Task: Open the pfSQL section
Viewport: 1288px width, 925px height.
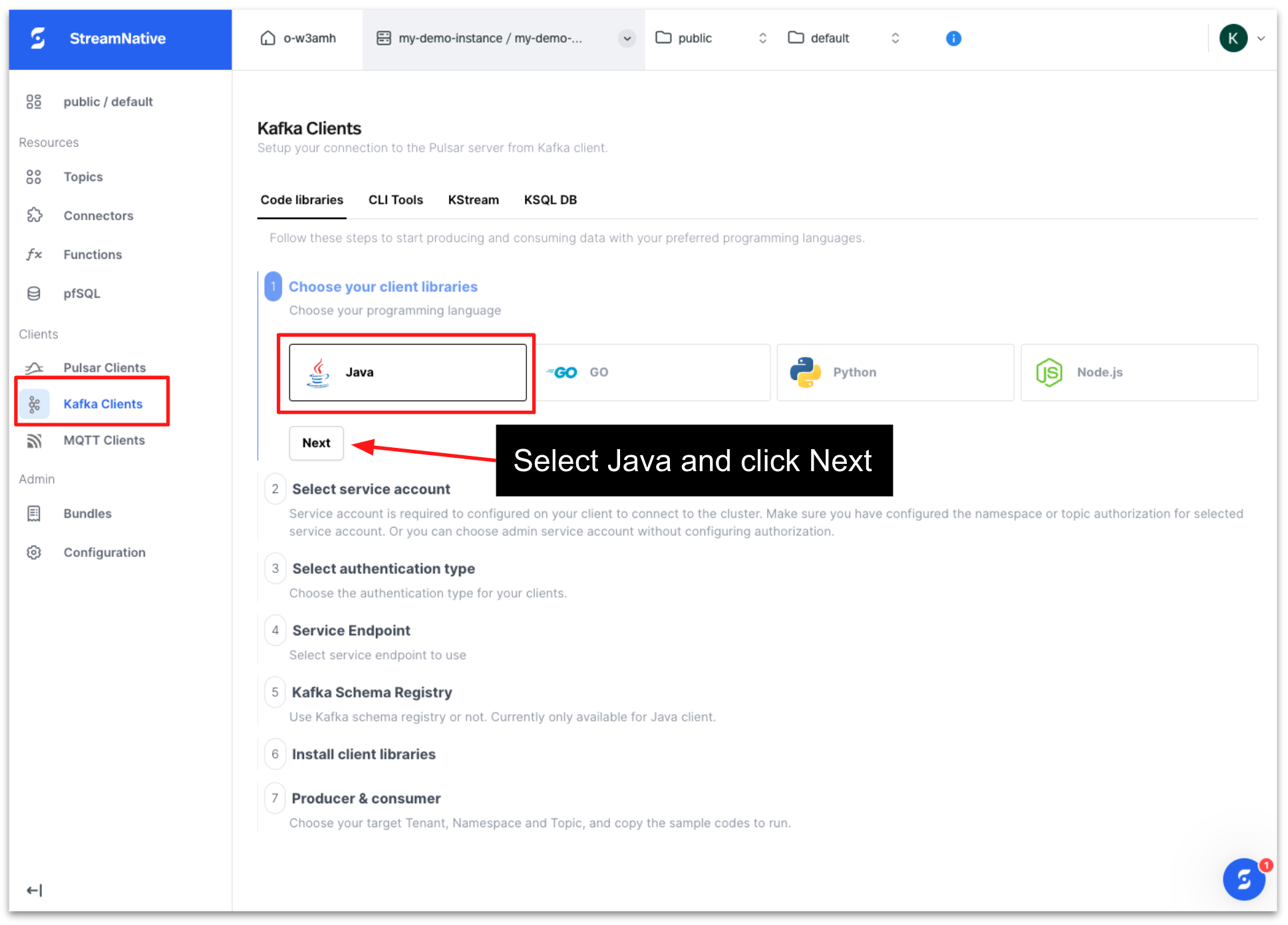Action: pyautogui.click(x=81, y=293)
